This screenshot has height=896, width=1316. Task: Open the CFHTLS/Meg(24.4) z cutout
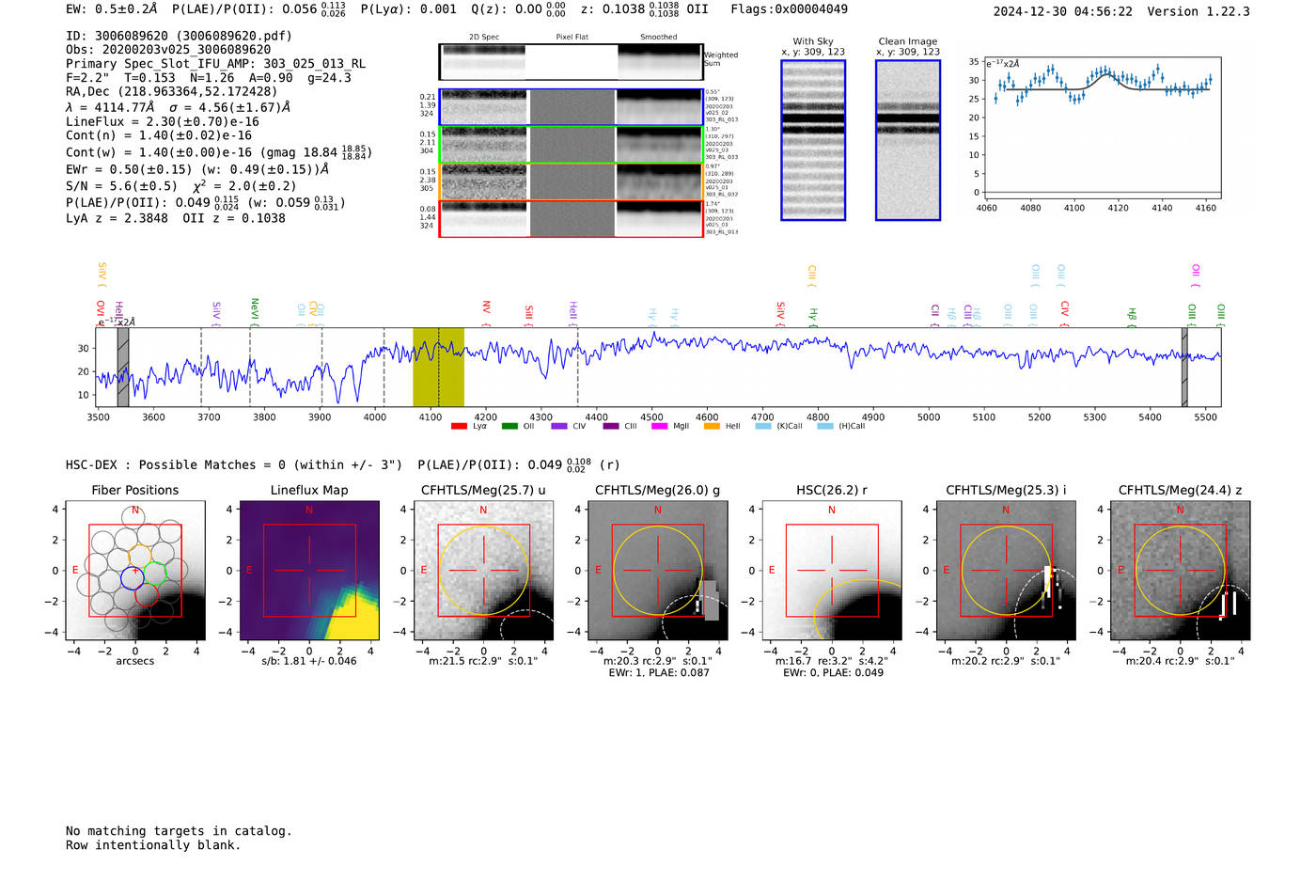1180,571
